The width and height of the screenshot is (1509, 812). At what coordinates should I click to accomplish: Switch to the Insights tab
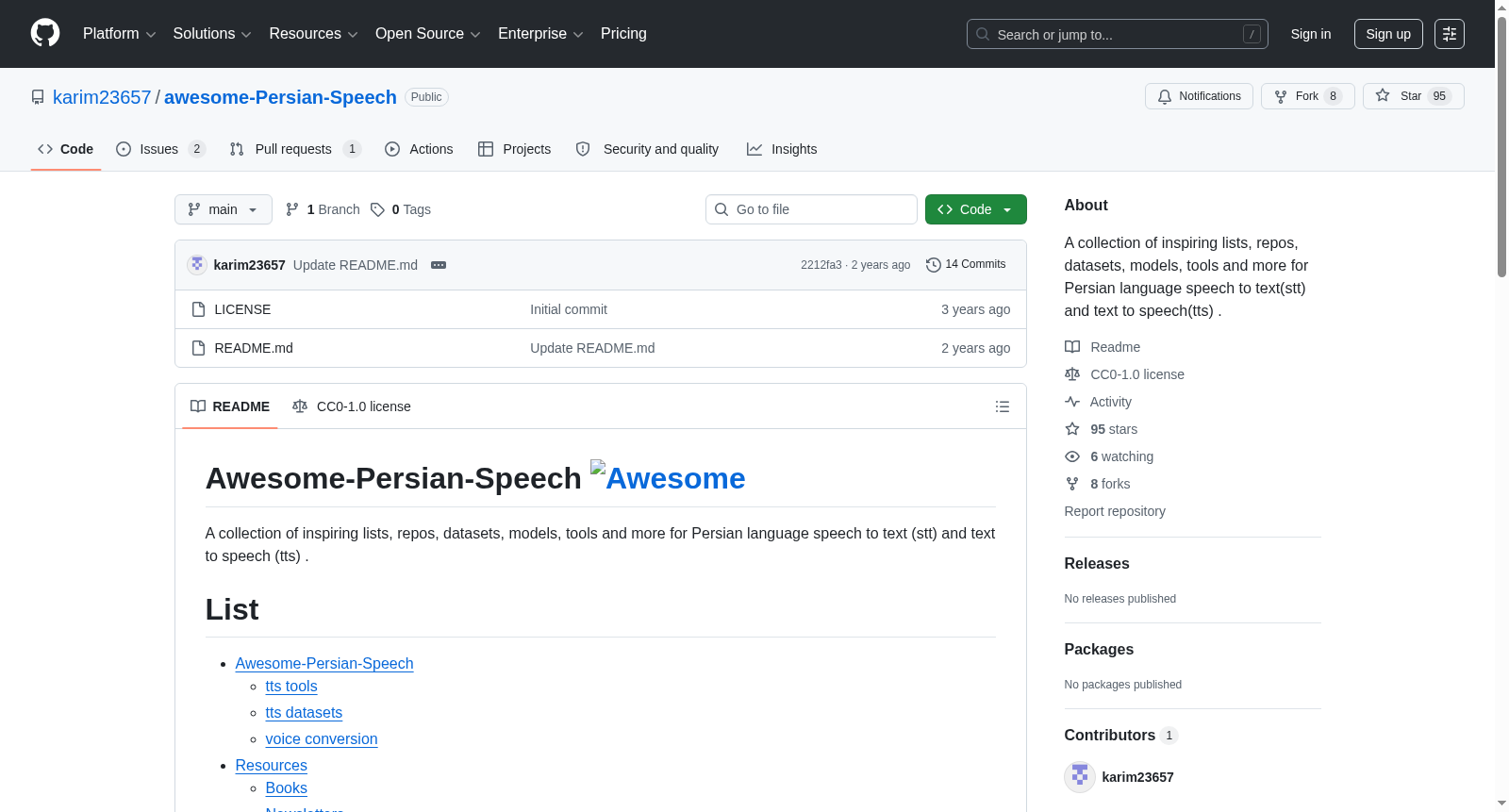782,149
